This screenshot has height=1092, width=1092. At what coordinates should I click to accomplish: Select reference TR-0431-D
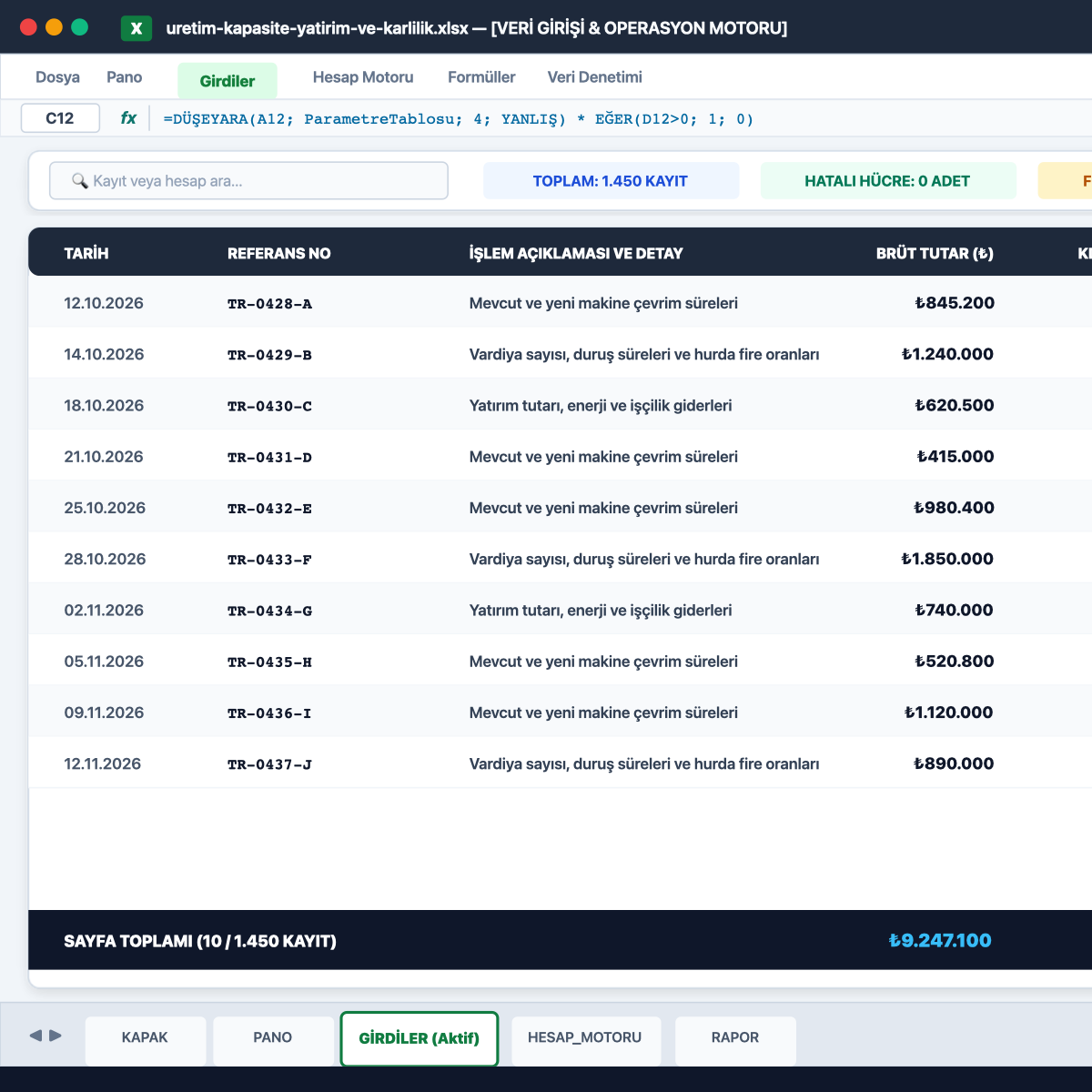269,457
